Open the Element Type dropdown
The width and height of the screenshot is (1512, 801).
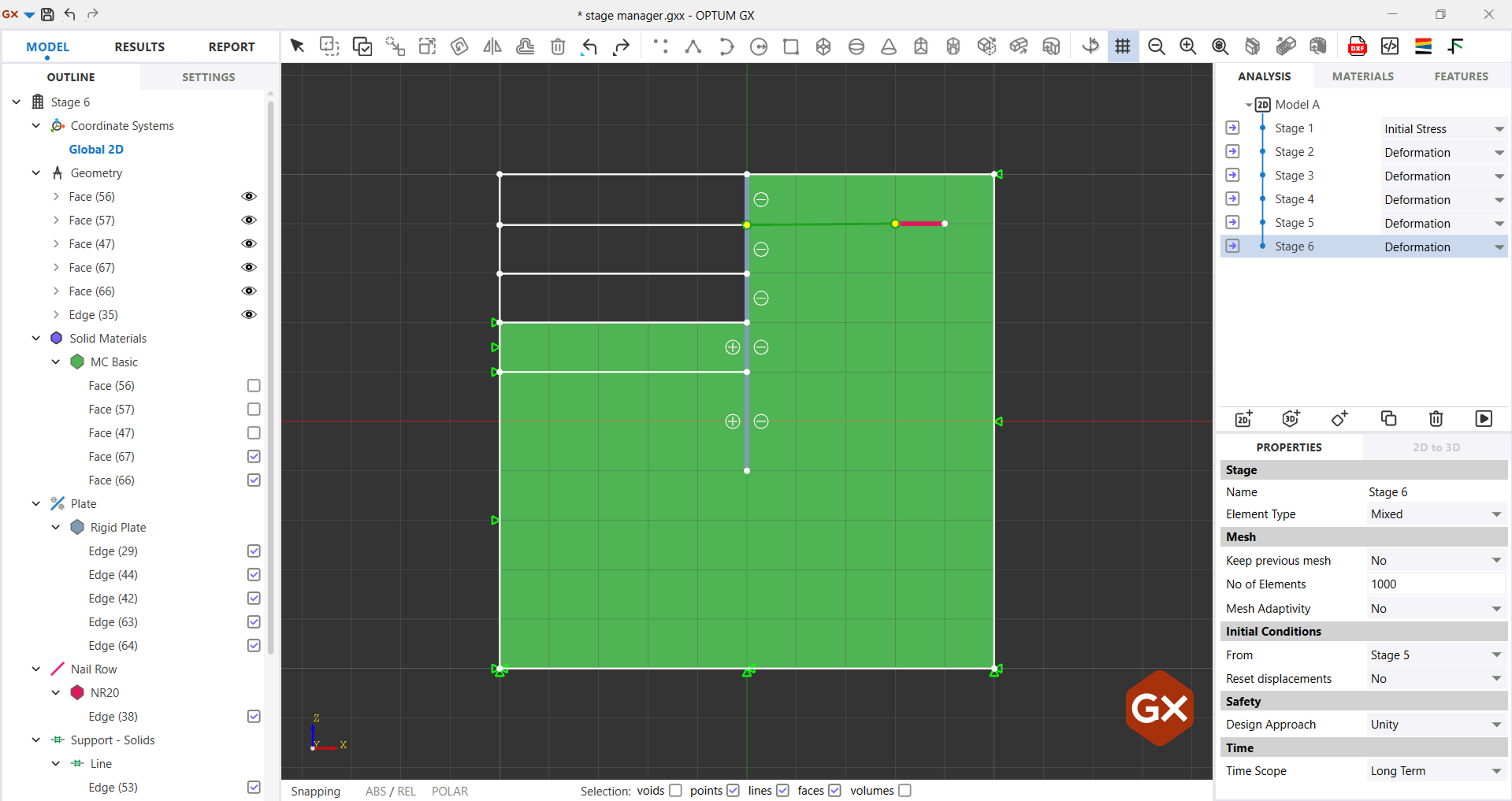click(x=1495, y=514)
